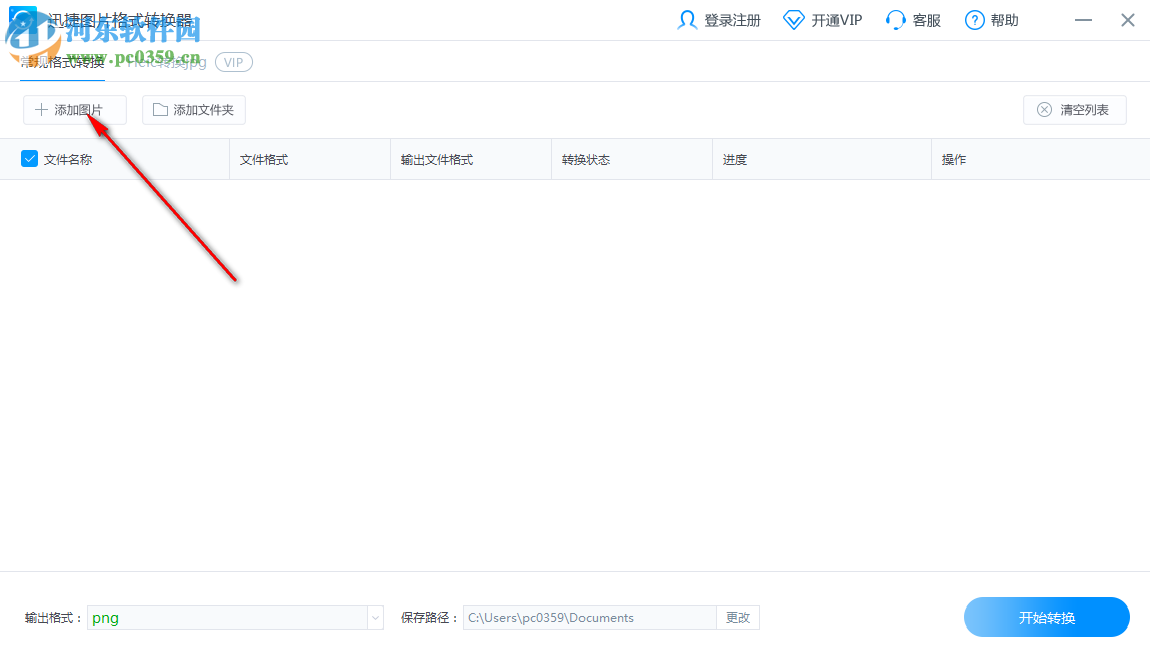Click the circled X icon on 清空列表
This screenshot has width=1150, height=650.
tap(1045, 109)
